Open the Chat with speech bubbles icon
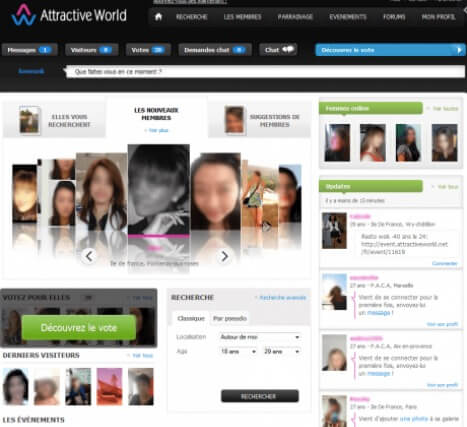The width and height of the screenshot is (467, 427). pyautogui.click(x=279, y=50)
